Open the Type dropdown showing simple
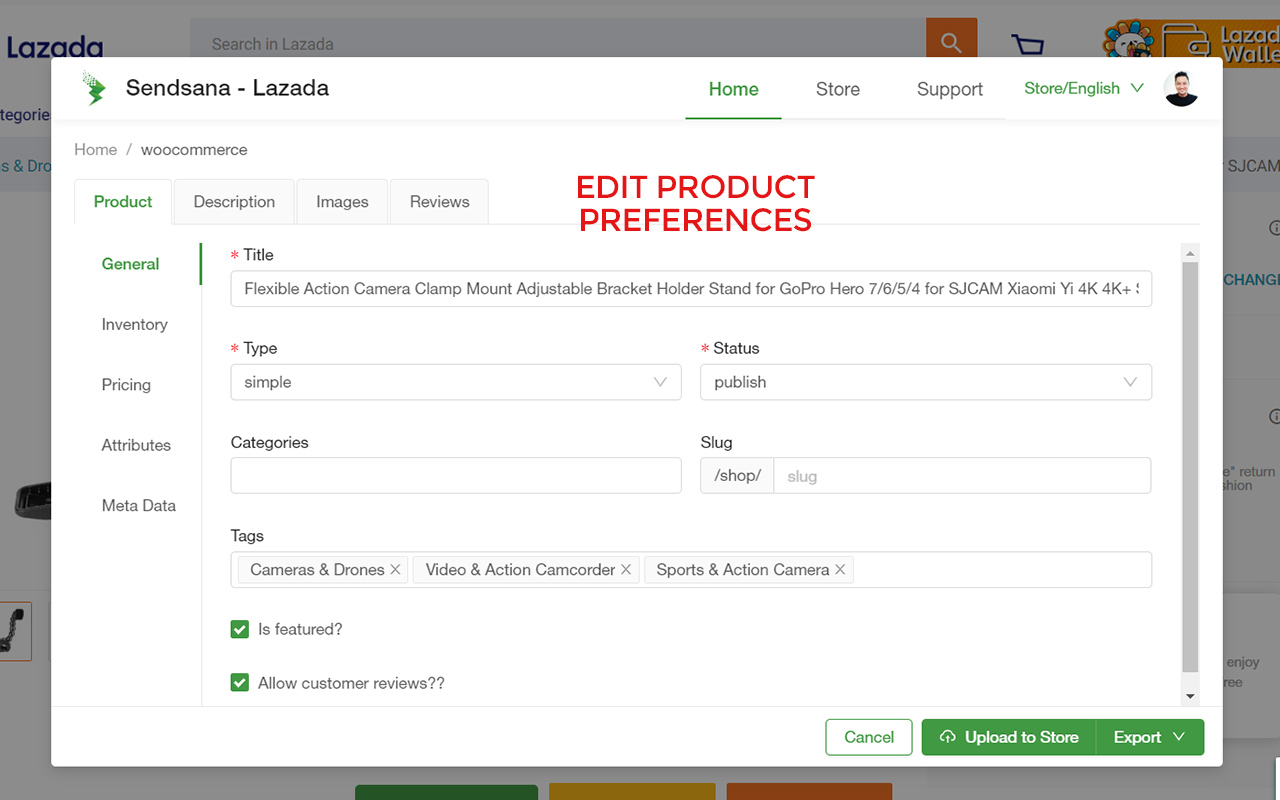Screen dimensions: 1280x800 click(456, 382)
